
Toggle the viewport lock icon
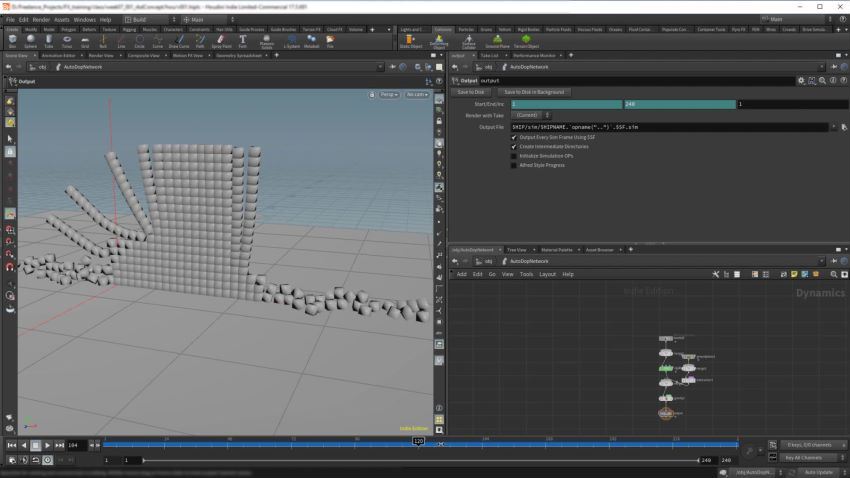click(x=371, y=95)
